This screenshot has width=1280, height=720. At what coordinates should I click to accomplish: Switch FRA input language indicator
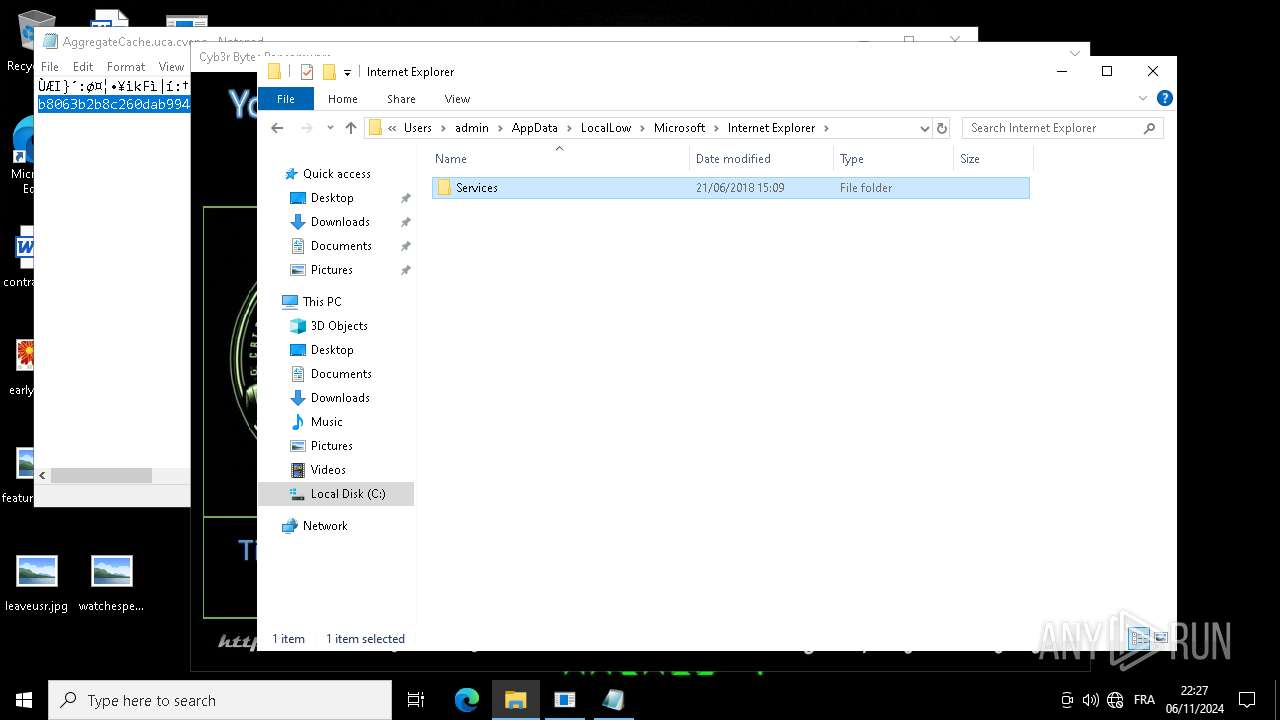coord(1144,700)
